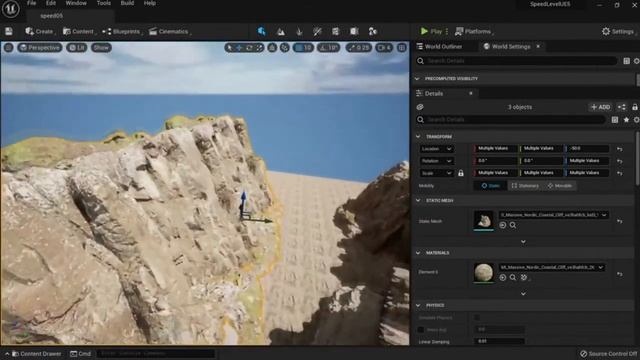Toggle rotation snapping 10 degrees
Image resolution: width=640 pixels, height=360 pixels.
click(329, 48)
